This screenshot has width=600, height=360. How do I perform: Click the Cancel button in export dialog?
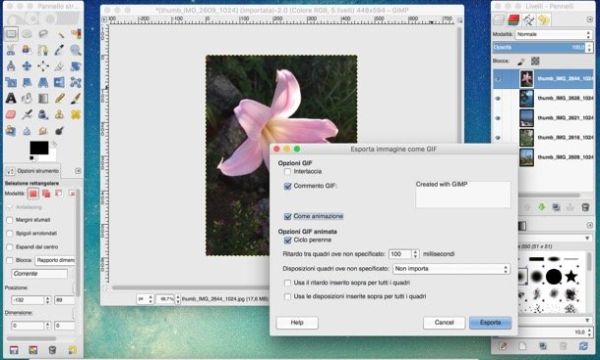tap(444, 323)
